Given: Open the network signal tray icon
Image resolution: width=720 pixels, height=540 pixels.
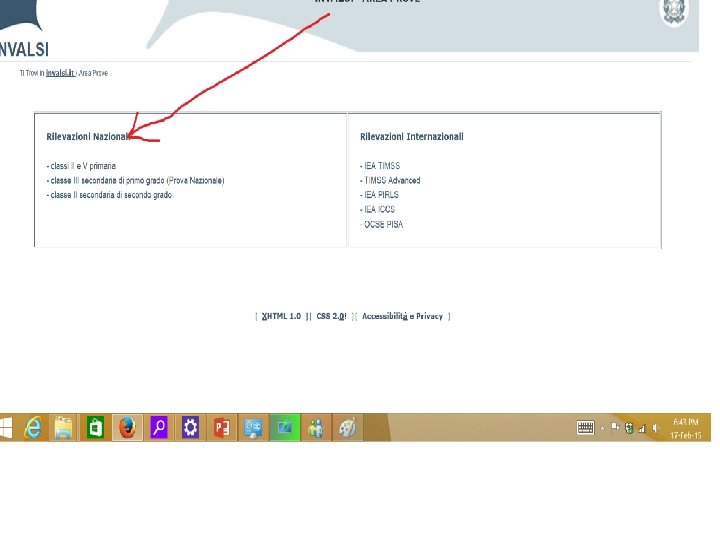Looking at the screenshot, I should click(642, 428).
